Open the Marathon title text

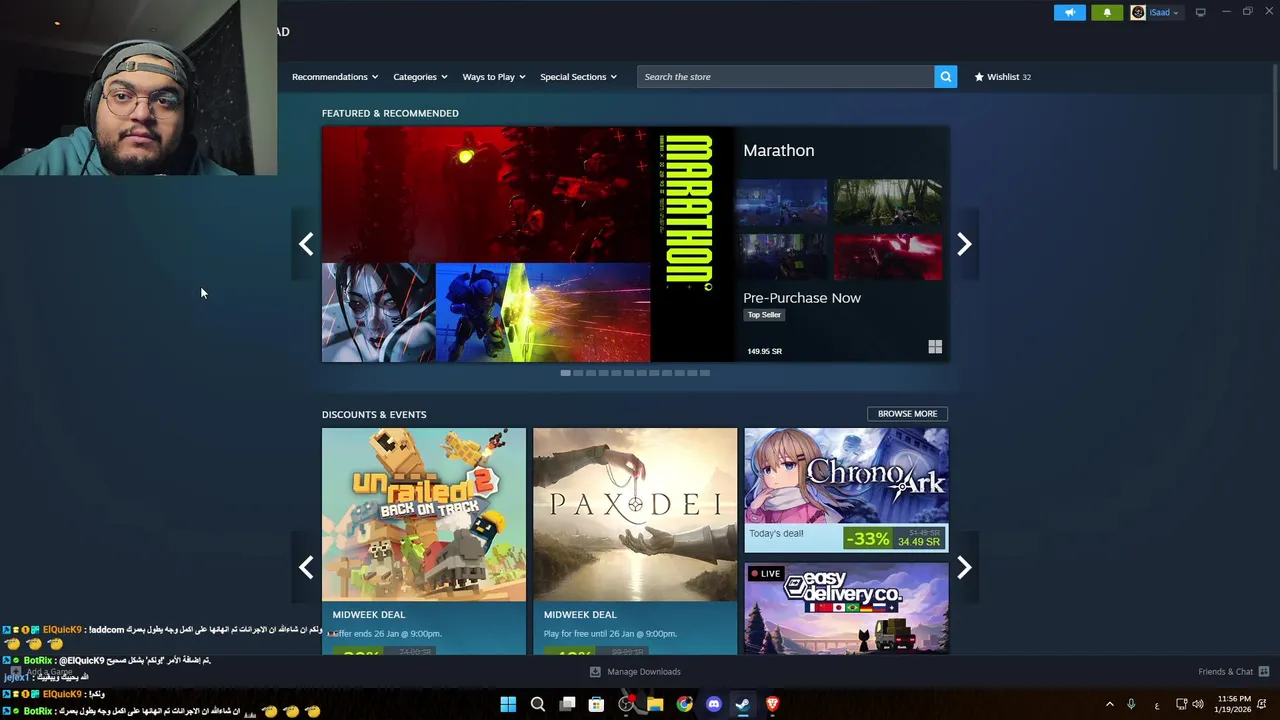click(x=778, y=150)
